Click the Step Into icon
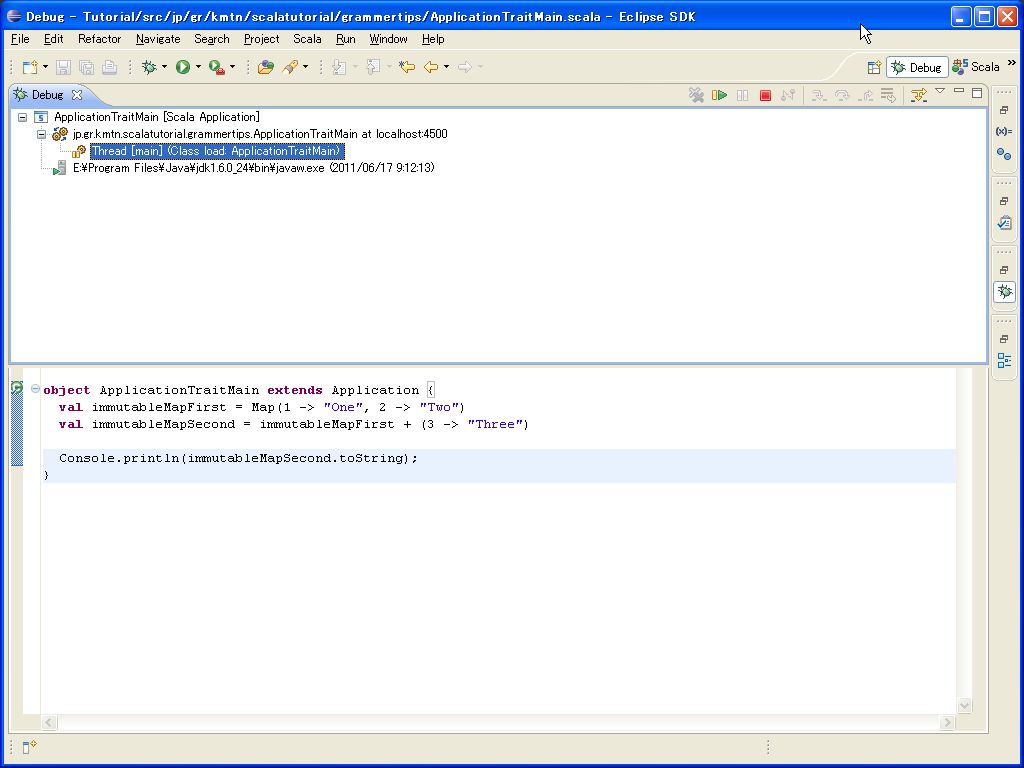The image size is (1024, 768). click(819, 95)
